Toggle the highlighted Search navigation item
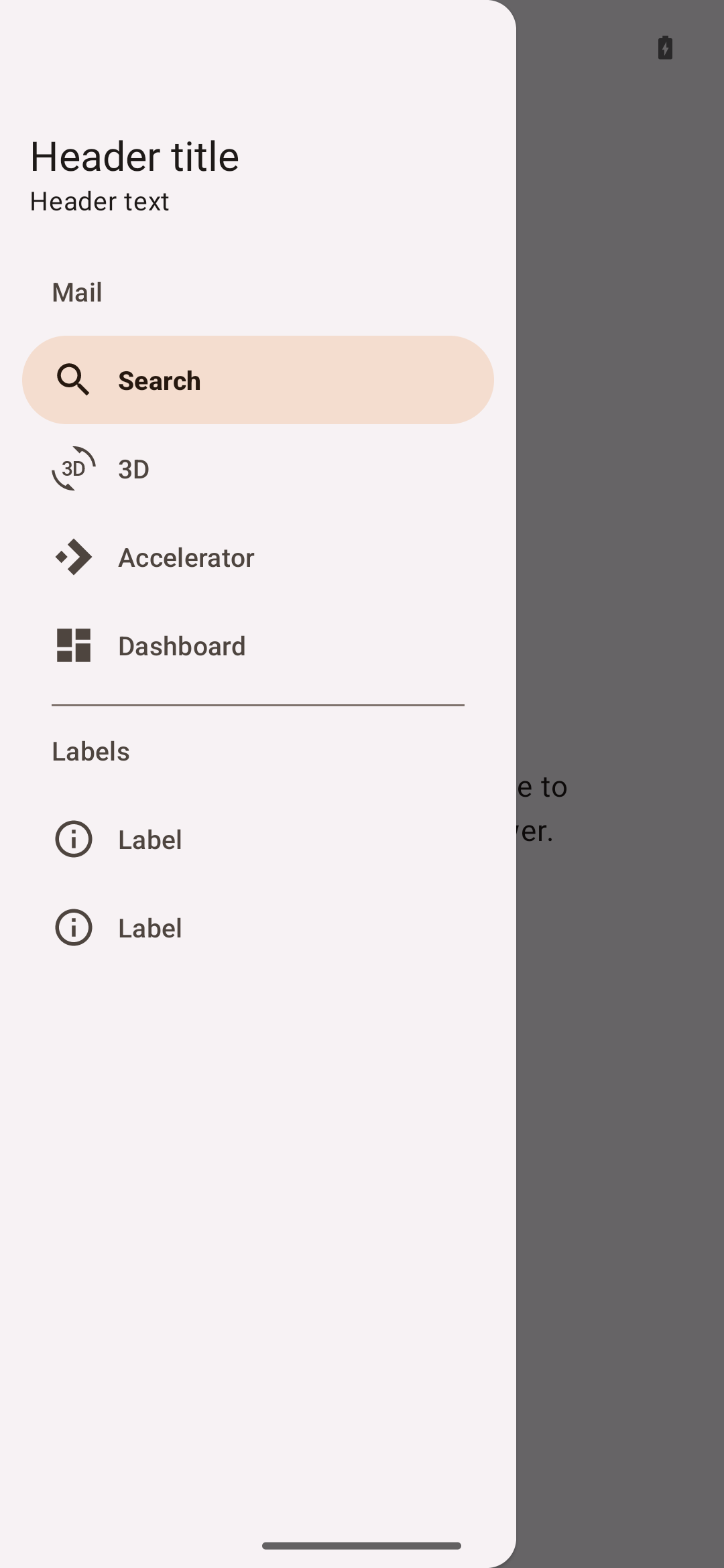The width and height of the screenshot is (724, 1568). click(x=258, y=379)
